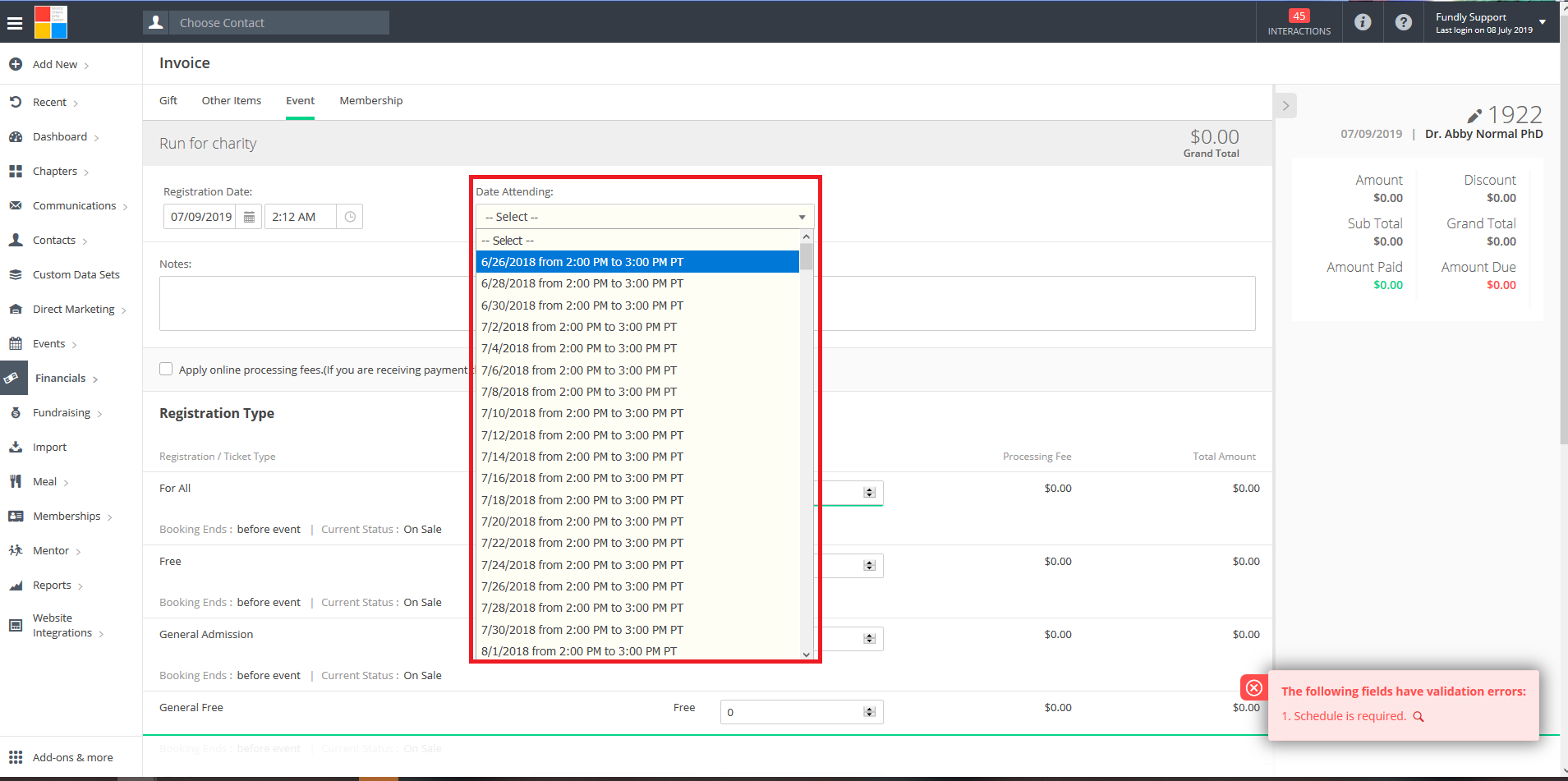Screen dimensions: 1568x781
Task: Click the Choose Contact search field
Action: point(279,23)
